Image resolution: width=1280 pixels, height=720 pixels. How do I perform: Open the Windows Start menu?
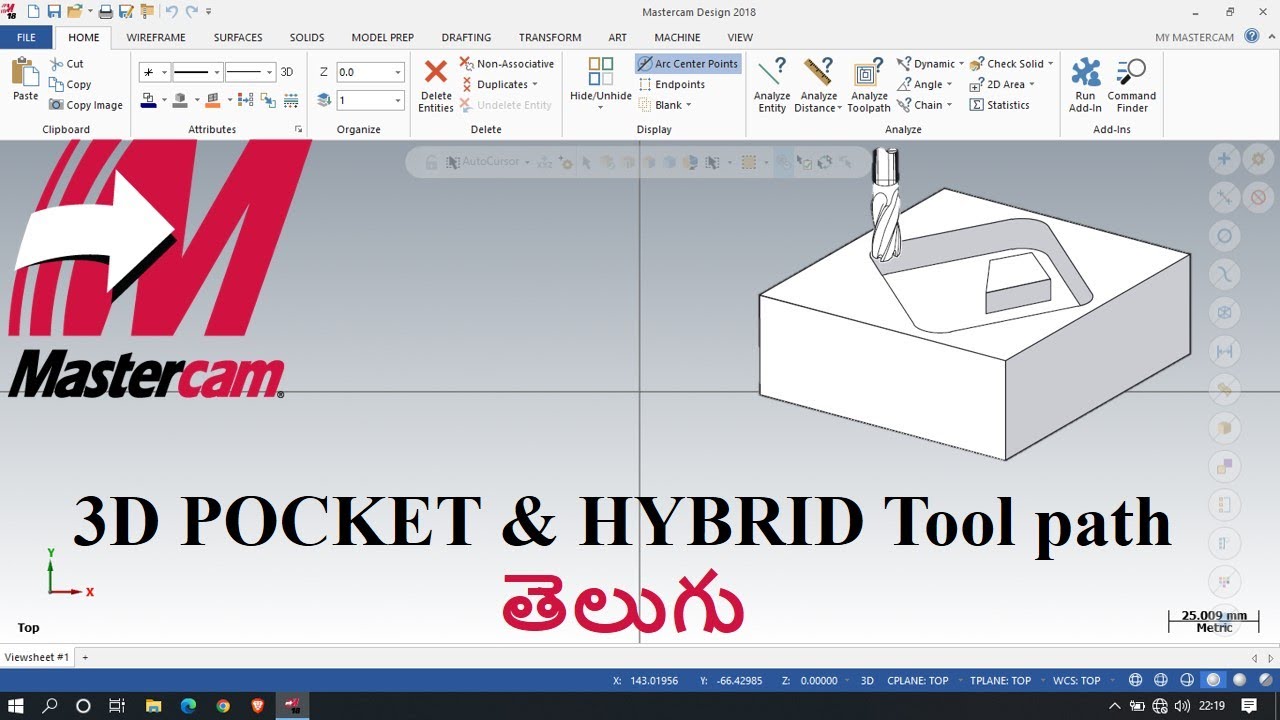tap(17, 706)
